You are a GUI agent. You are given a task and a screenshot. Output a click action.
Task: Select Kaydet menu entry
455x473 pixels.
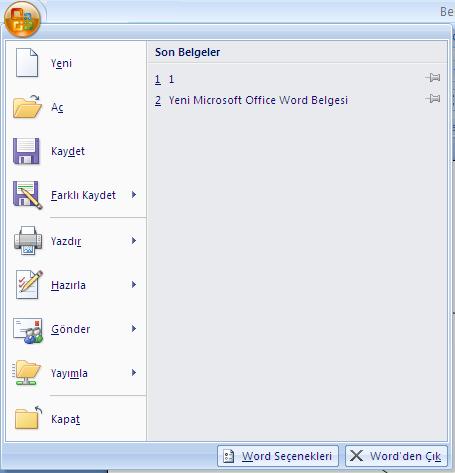(x=76, y=151)
